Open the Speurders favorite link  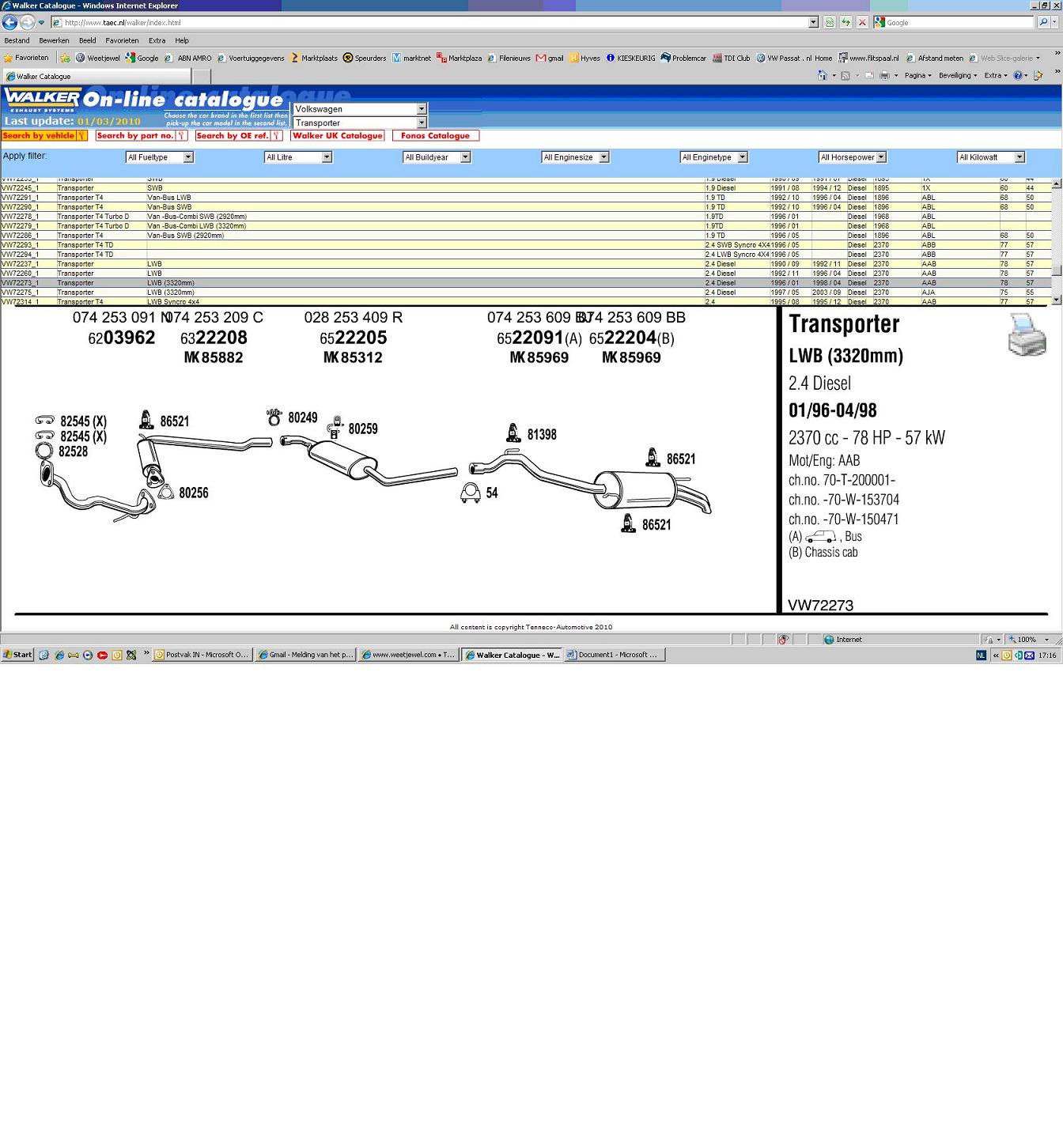[365, 58]
